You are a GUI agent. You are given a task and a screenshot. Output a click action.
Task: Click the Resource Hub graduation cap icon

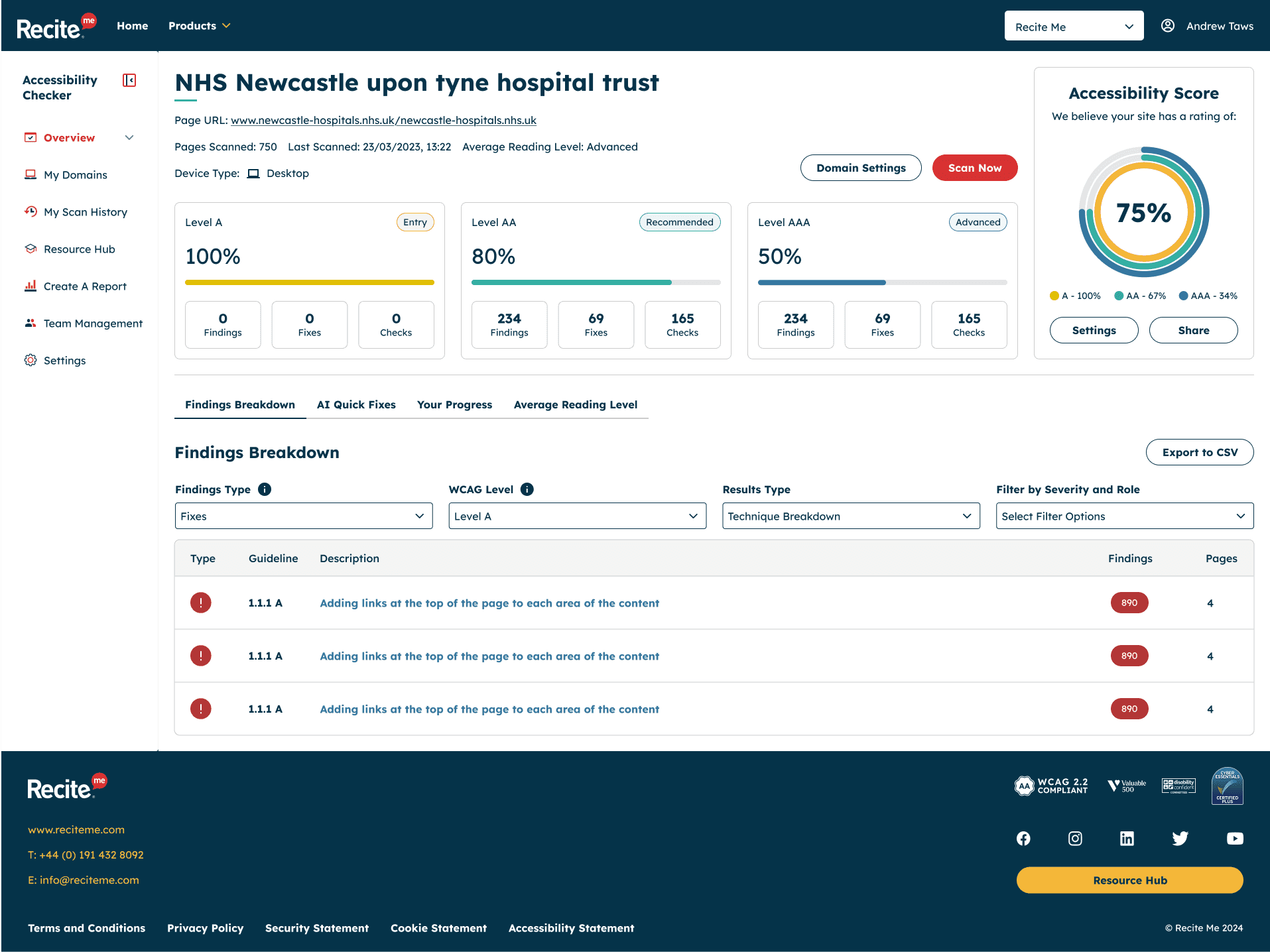click(31, 249)
